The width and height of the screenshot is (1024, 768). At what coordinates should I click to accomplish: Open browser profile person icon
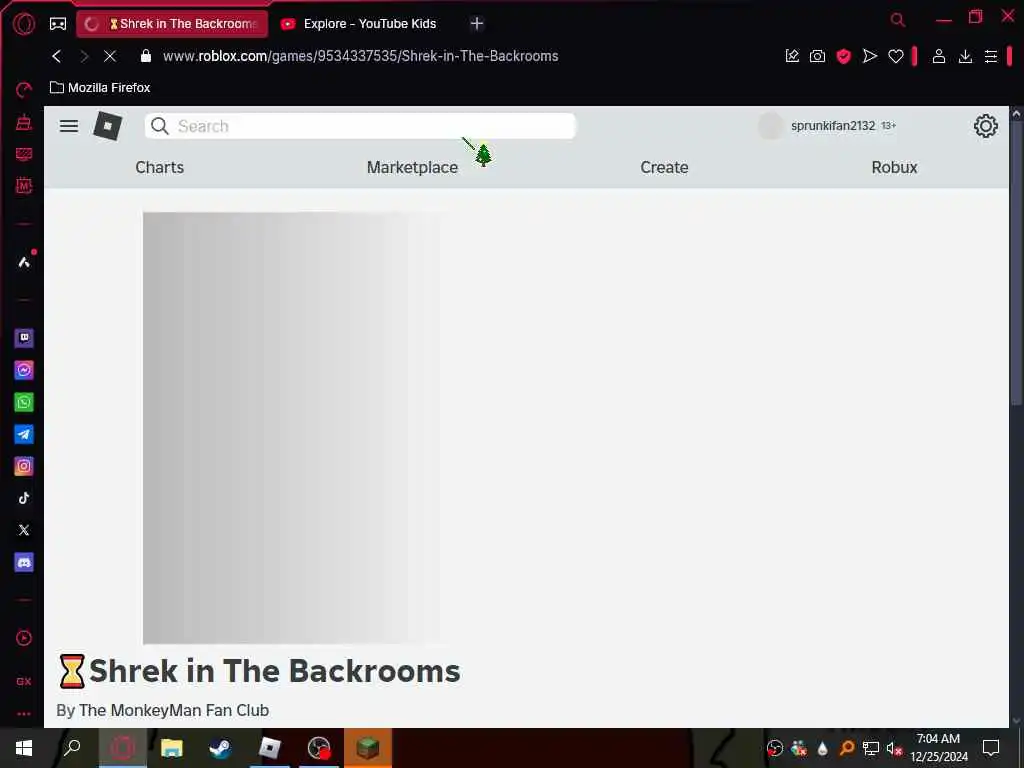[939, 57]
